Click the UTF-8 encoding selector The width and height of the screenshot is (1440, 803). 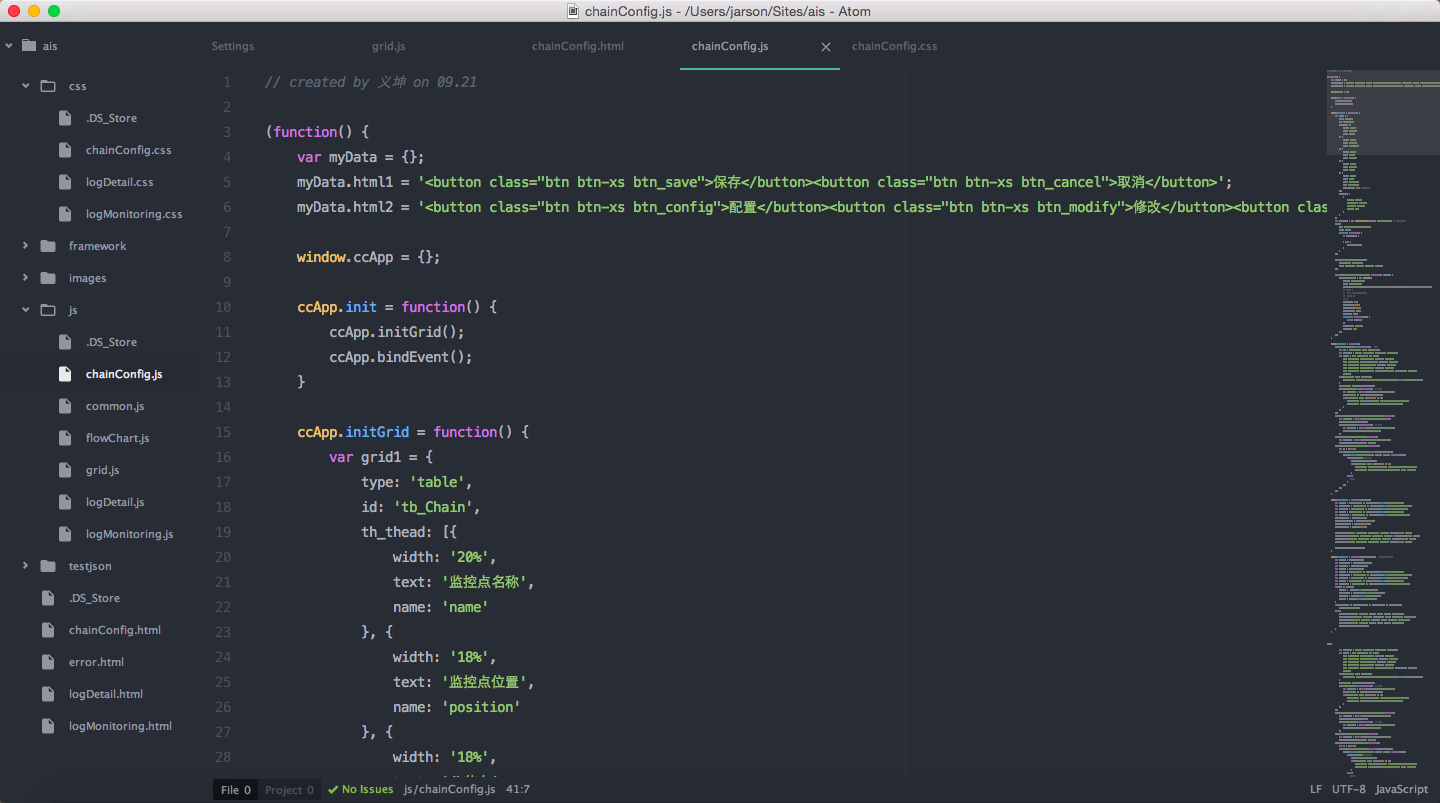click(x=1349, y=789)
